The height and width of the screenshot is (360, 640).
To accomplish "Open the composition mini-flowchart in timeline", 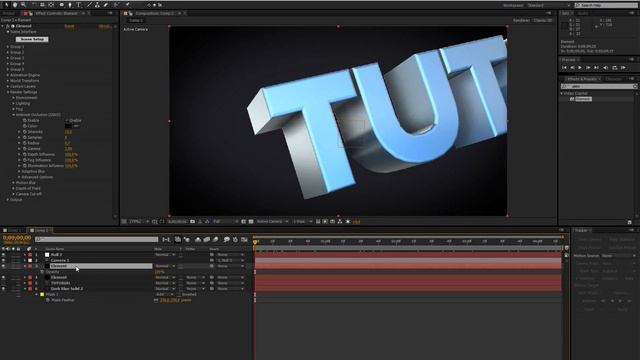I will 166,240.
